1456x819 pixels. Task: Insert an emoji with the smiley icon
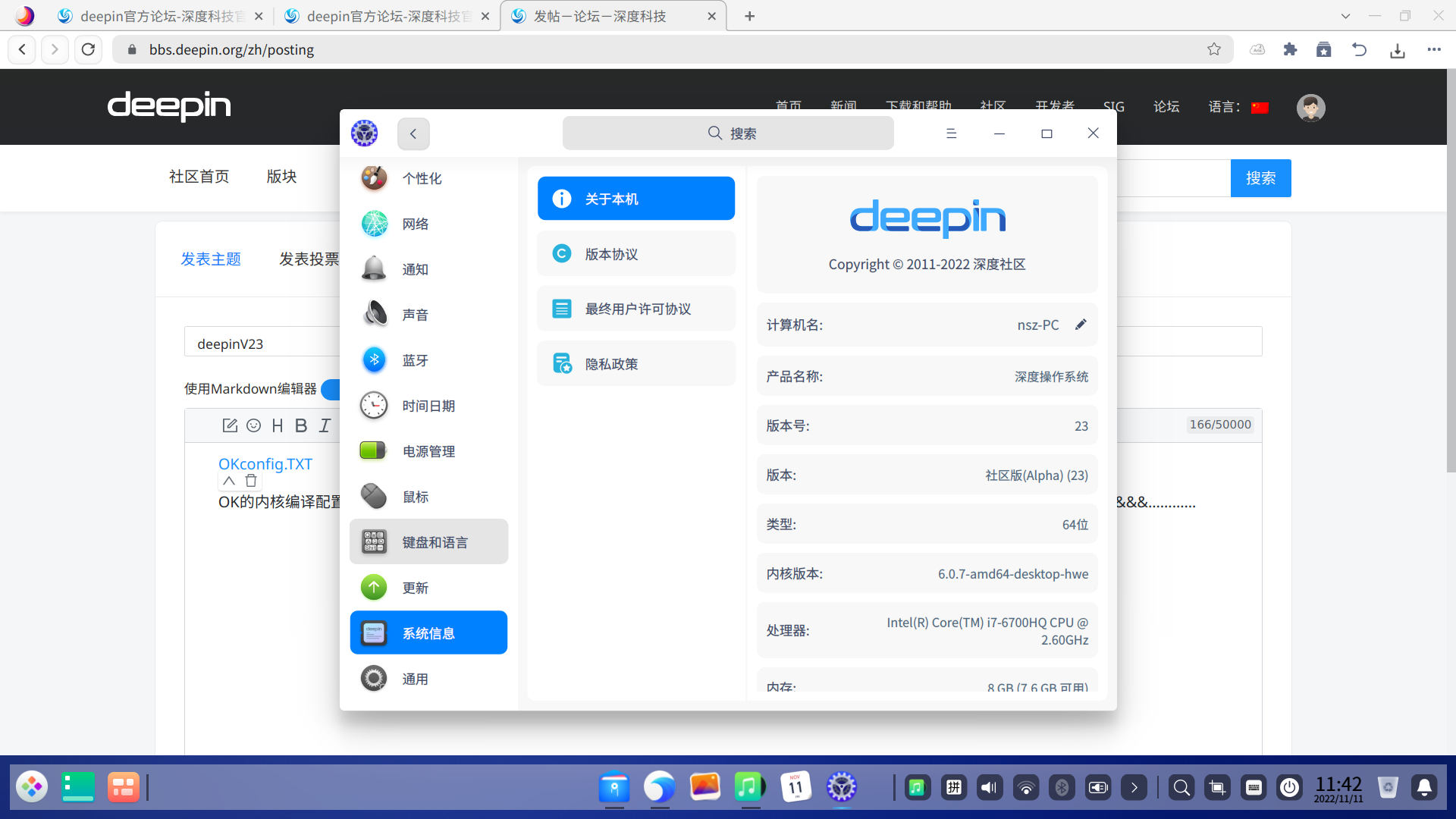tap(254, 425)
